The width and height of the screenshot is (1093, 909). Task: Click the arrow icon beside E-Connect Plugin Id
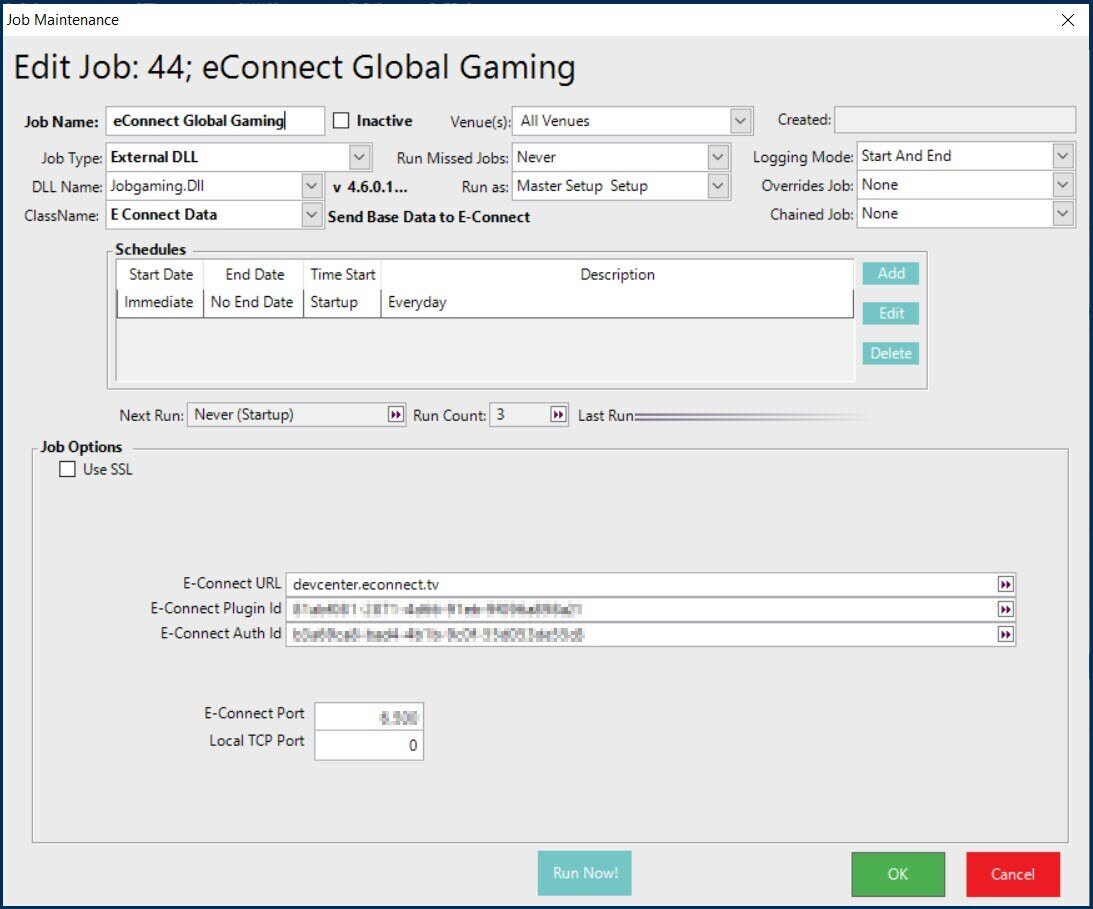tap(1004, 609)
